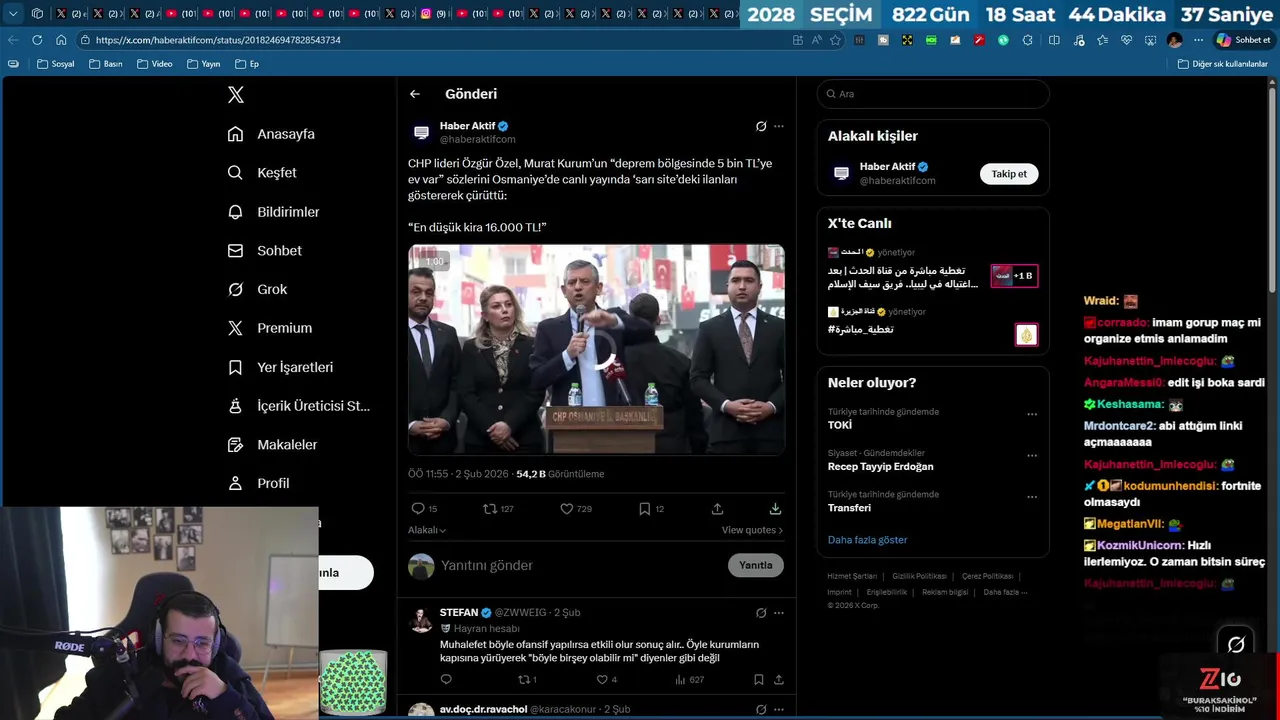
Task: Open the @haberaktifcom profile handle on the post
Action: pyautogui.click(x=478, y=139)
